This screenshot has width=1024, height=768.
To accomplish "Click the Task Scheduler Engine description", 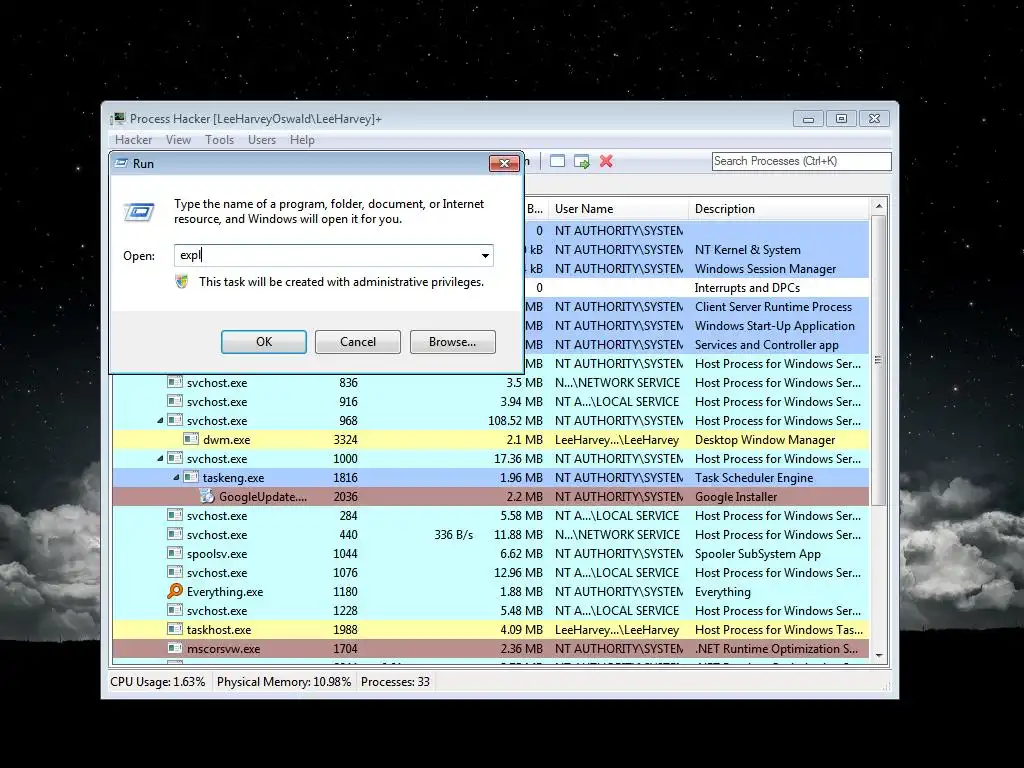I will pyautogui.click(x=754, y=478).
